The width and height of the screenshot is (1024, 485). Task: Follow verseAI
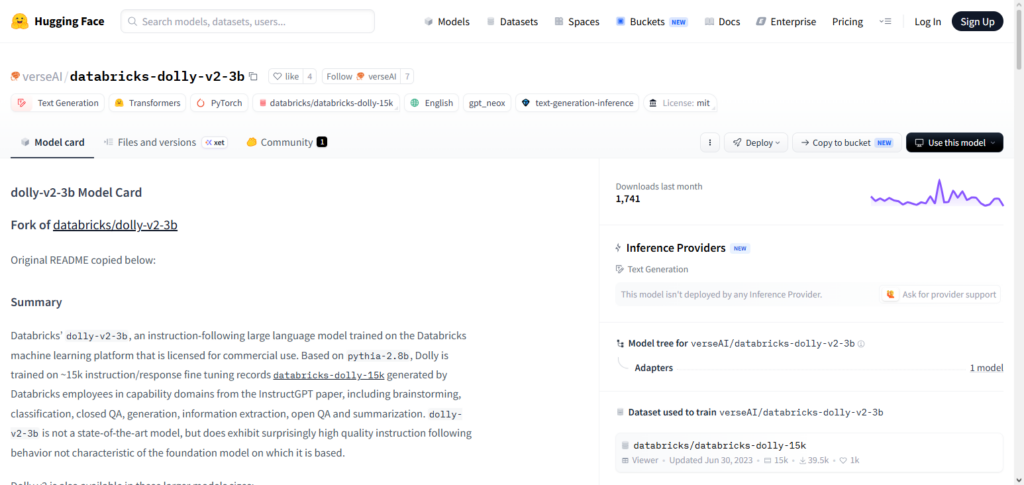pos(360,76)
